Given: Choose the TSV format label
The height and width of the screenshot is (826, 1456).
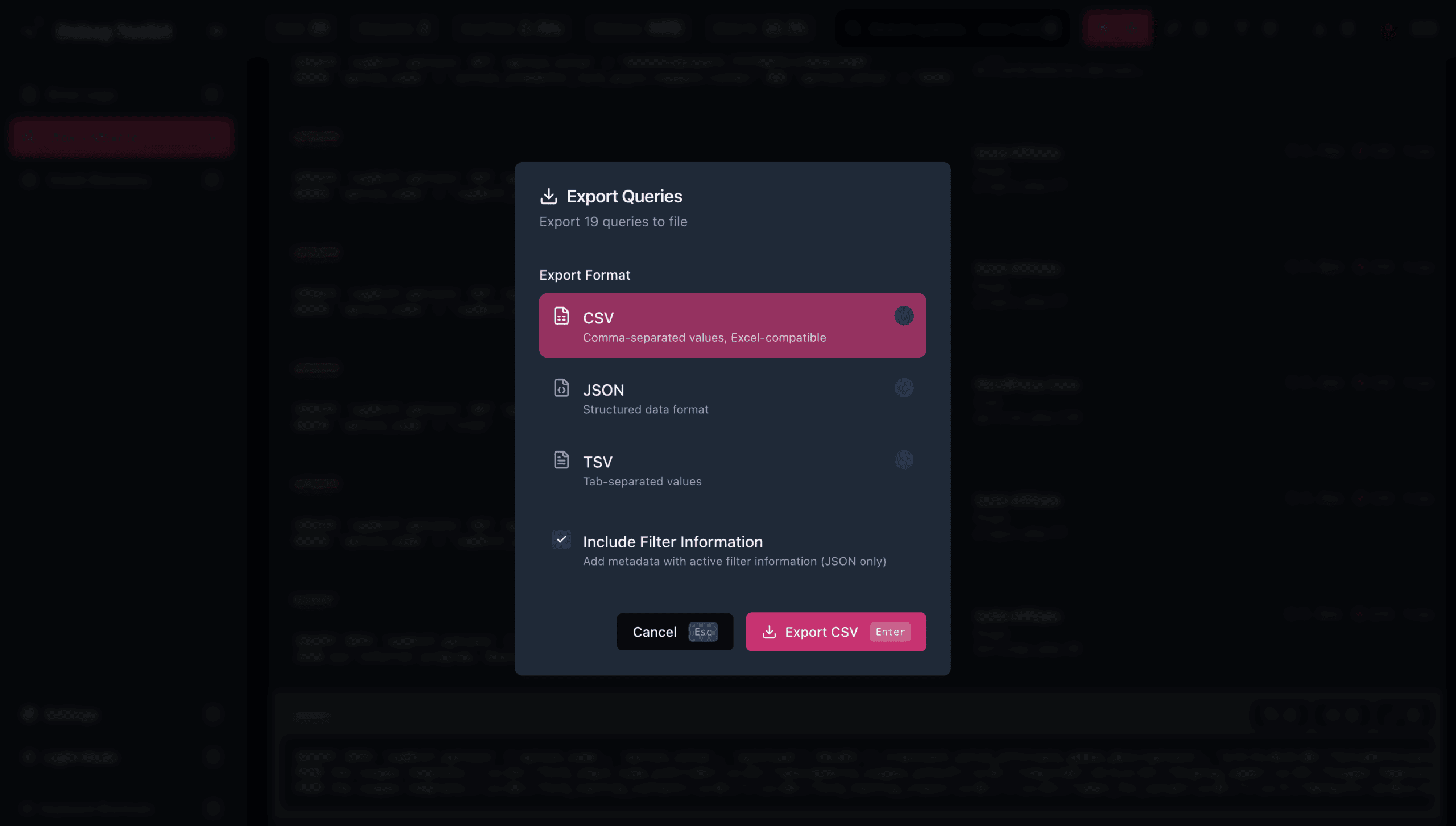Looking at the screenshot, I should coord(597,462).
